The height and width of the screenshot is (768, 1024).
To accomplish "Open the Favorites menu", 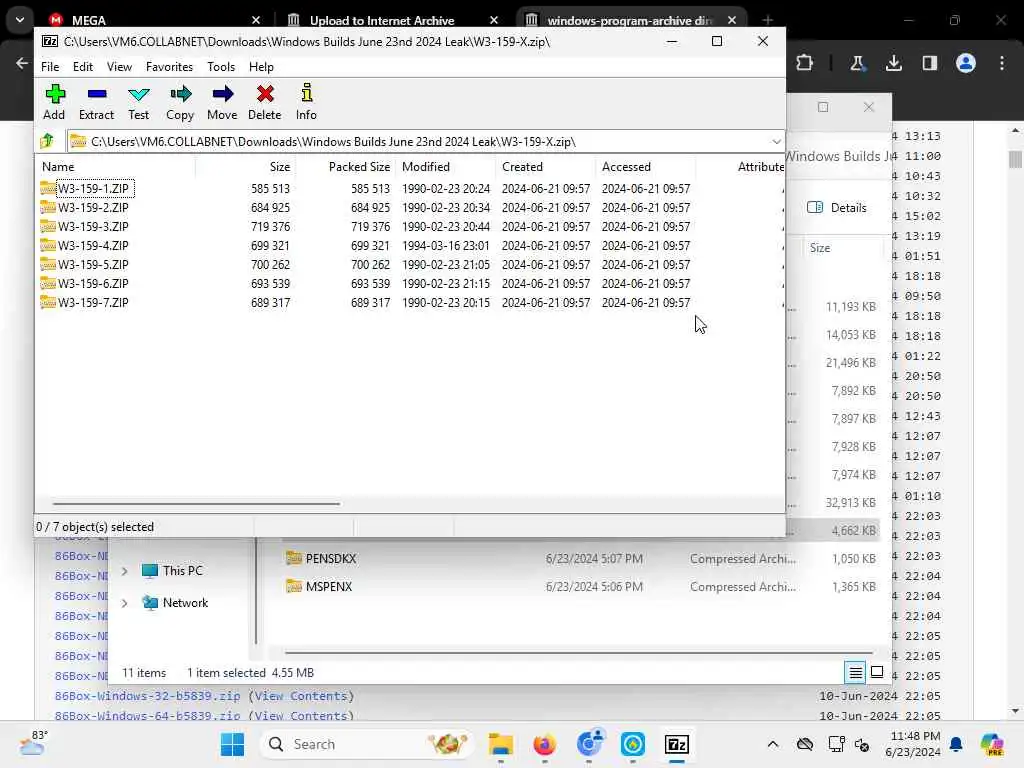I will tap(169, 67).
